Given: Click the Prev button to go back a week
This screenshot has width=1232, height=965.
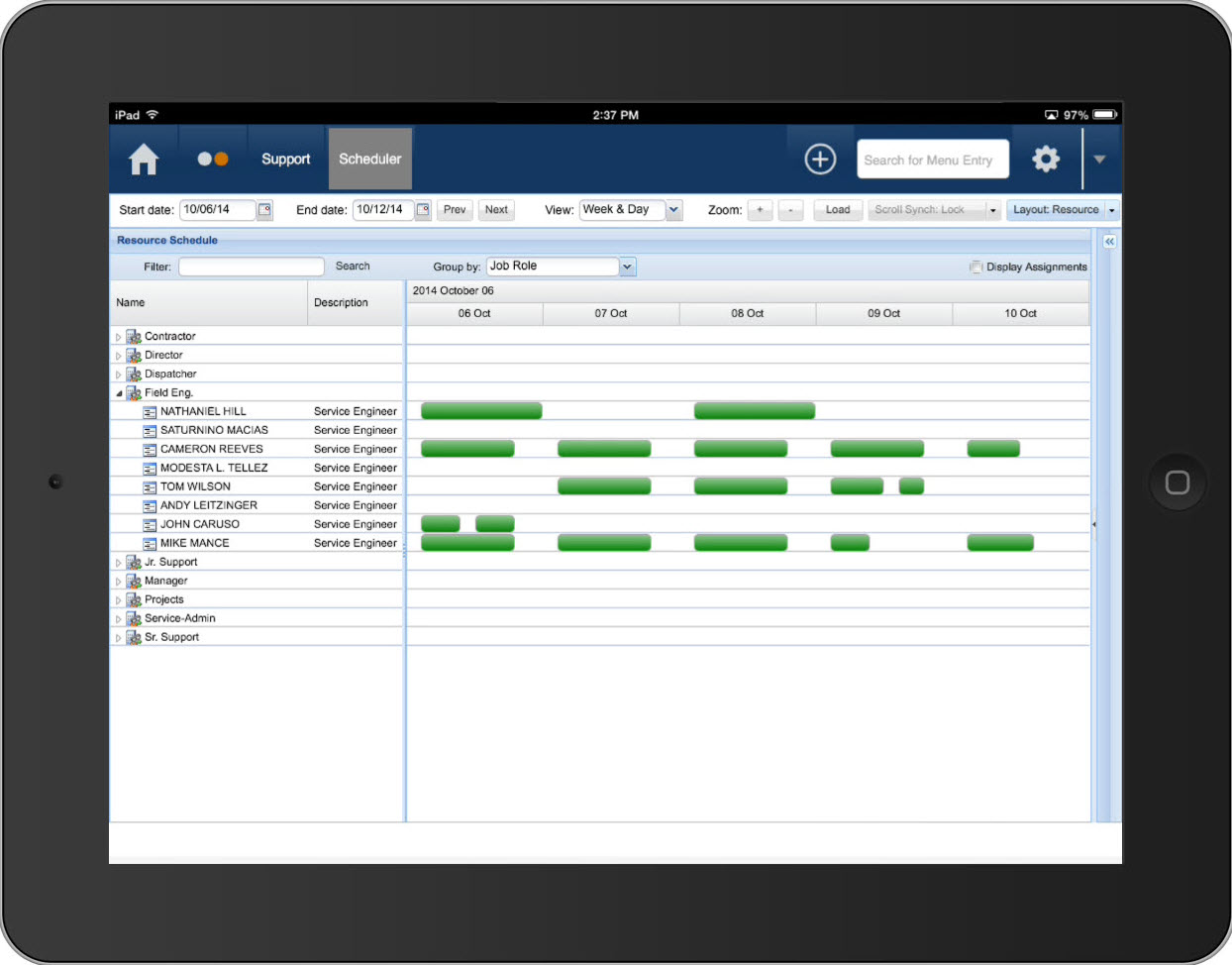Looking at the screenshot, I should [454, 210].
